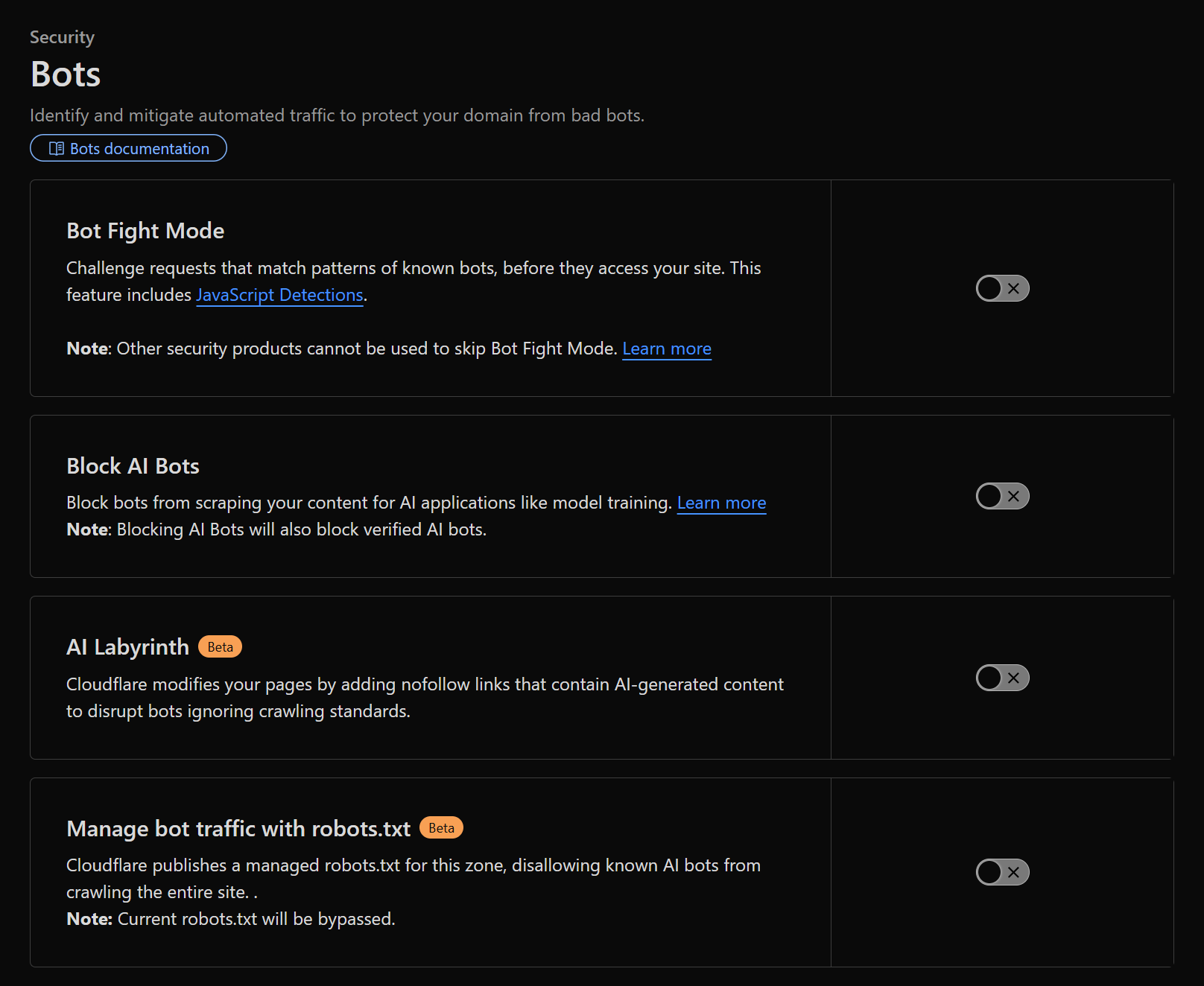Click 'Blocking AI Bots will also block verified' note
1204x986 pixels.
276,529
